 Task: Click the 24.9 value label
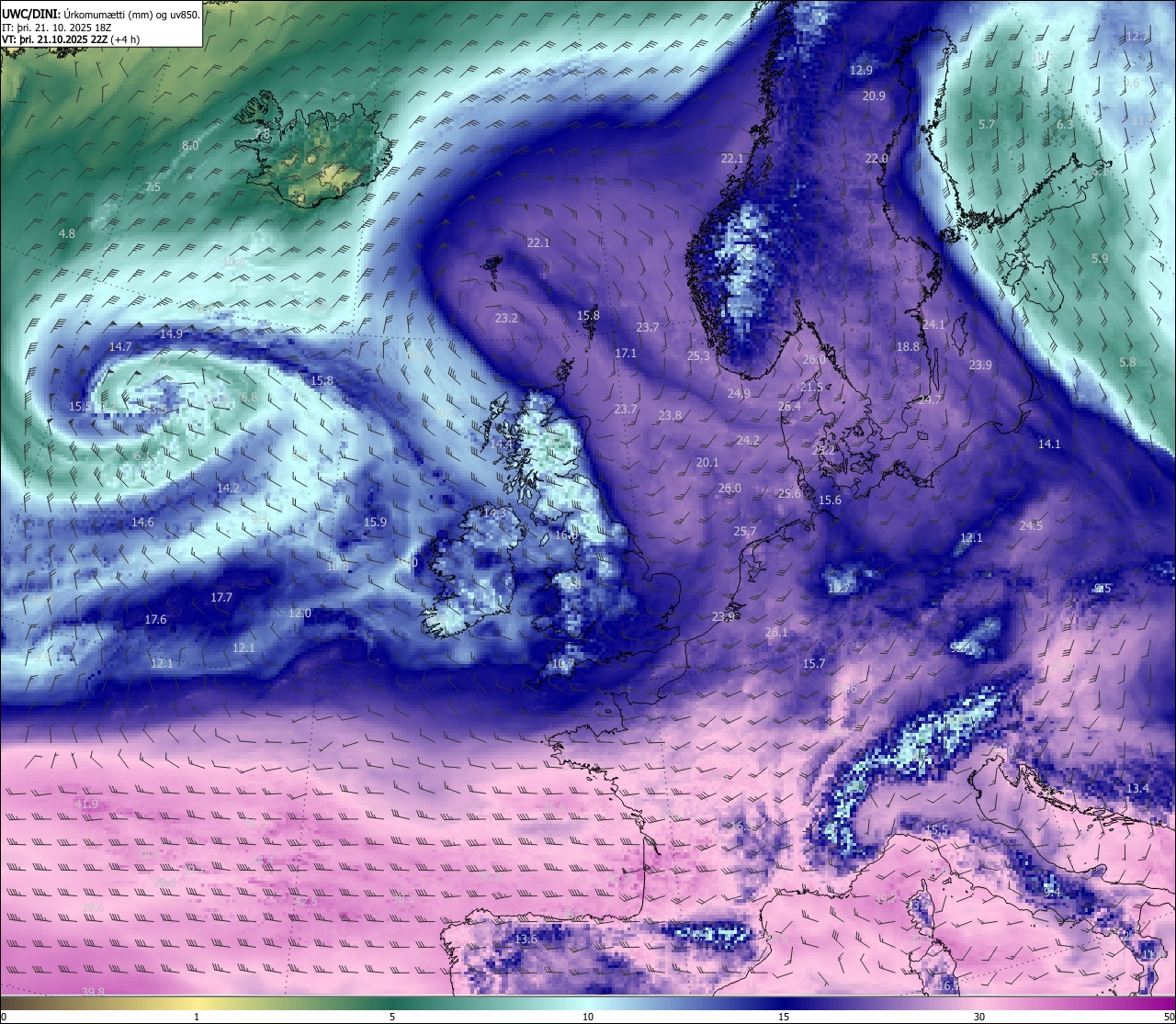point(739,394)
